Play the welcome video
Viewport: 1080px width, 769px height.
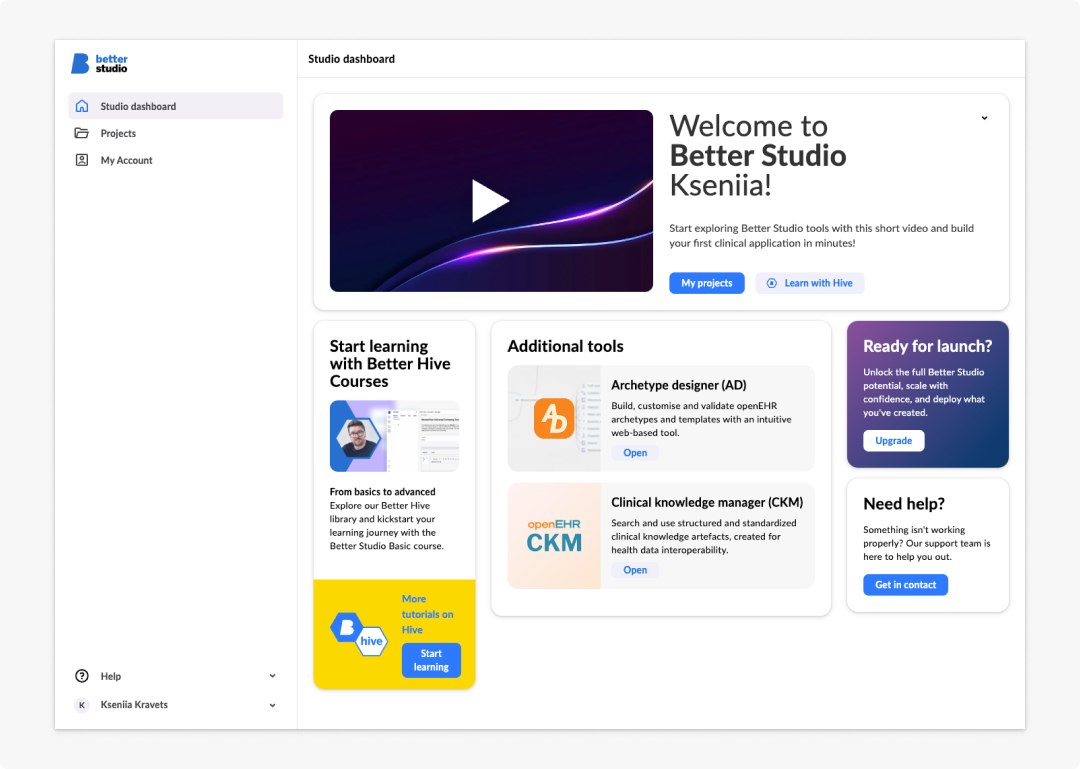[490, 201]
